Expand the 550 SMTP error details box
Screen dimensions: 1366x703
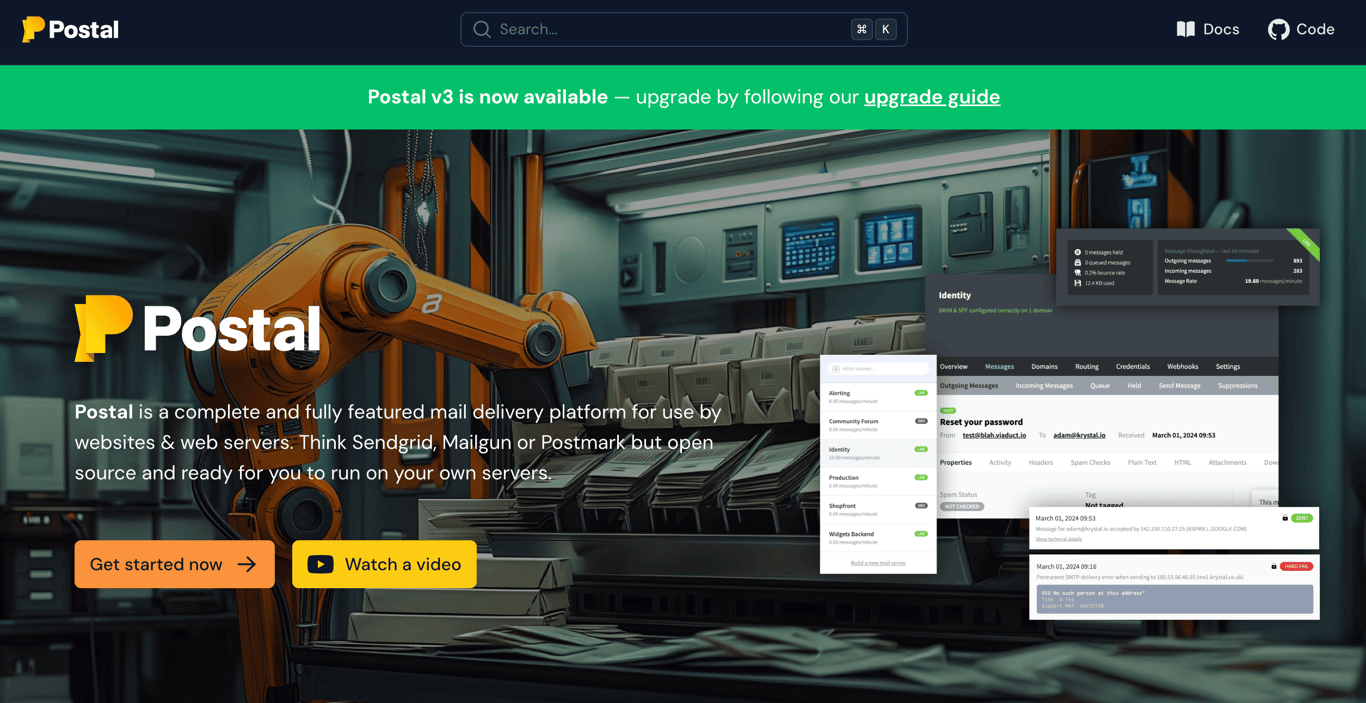tap(1176, 598)
